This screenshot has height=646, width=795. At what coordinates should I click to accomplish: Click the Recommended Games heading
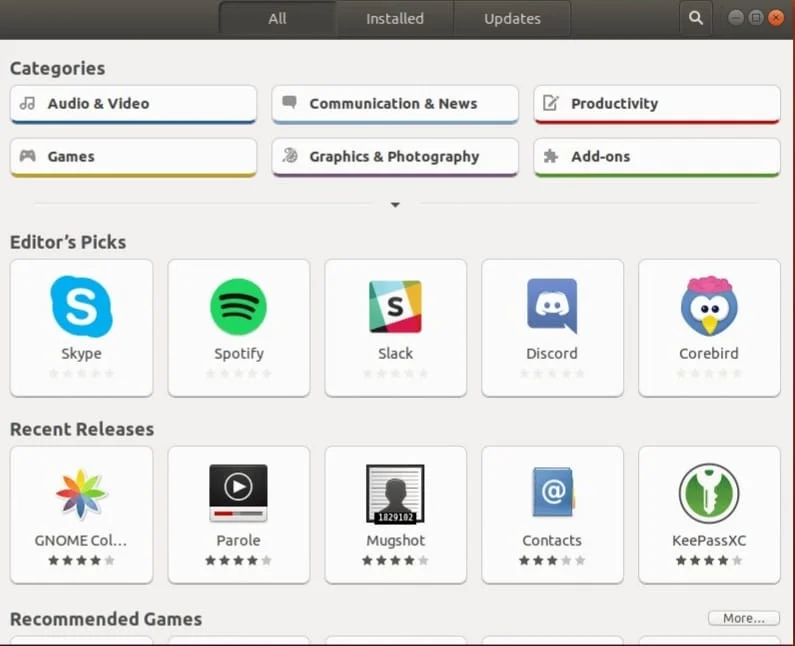point(106,619)
